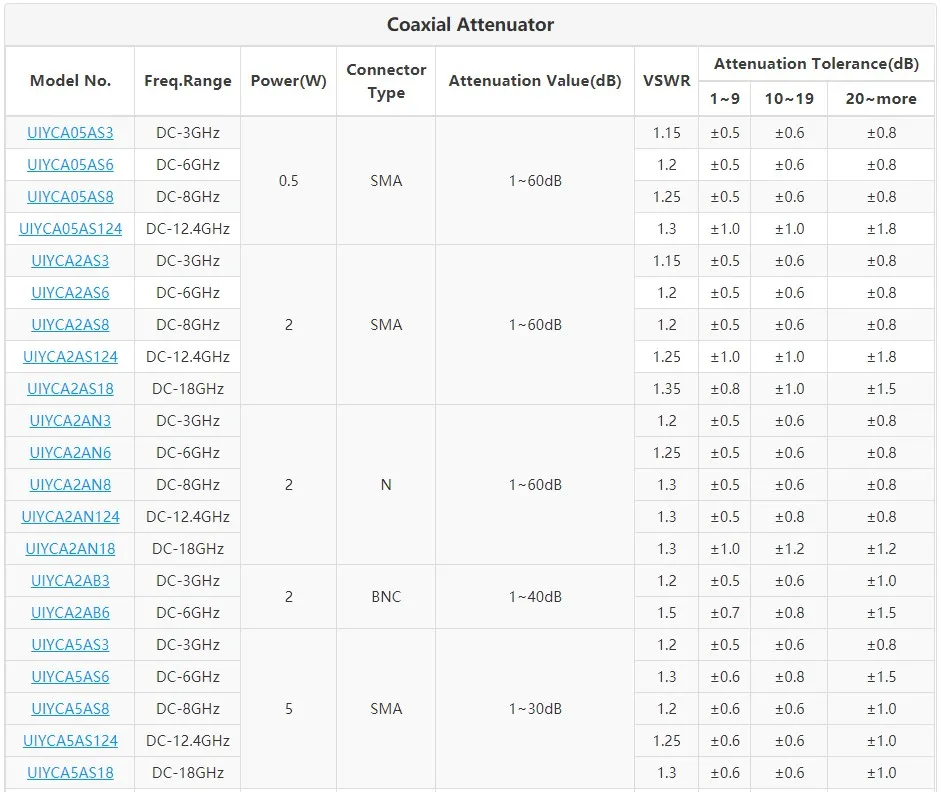The image size is (941, 792).
Task: Open the UIYCA2AN6 link
Action: (x=70, y=453)
